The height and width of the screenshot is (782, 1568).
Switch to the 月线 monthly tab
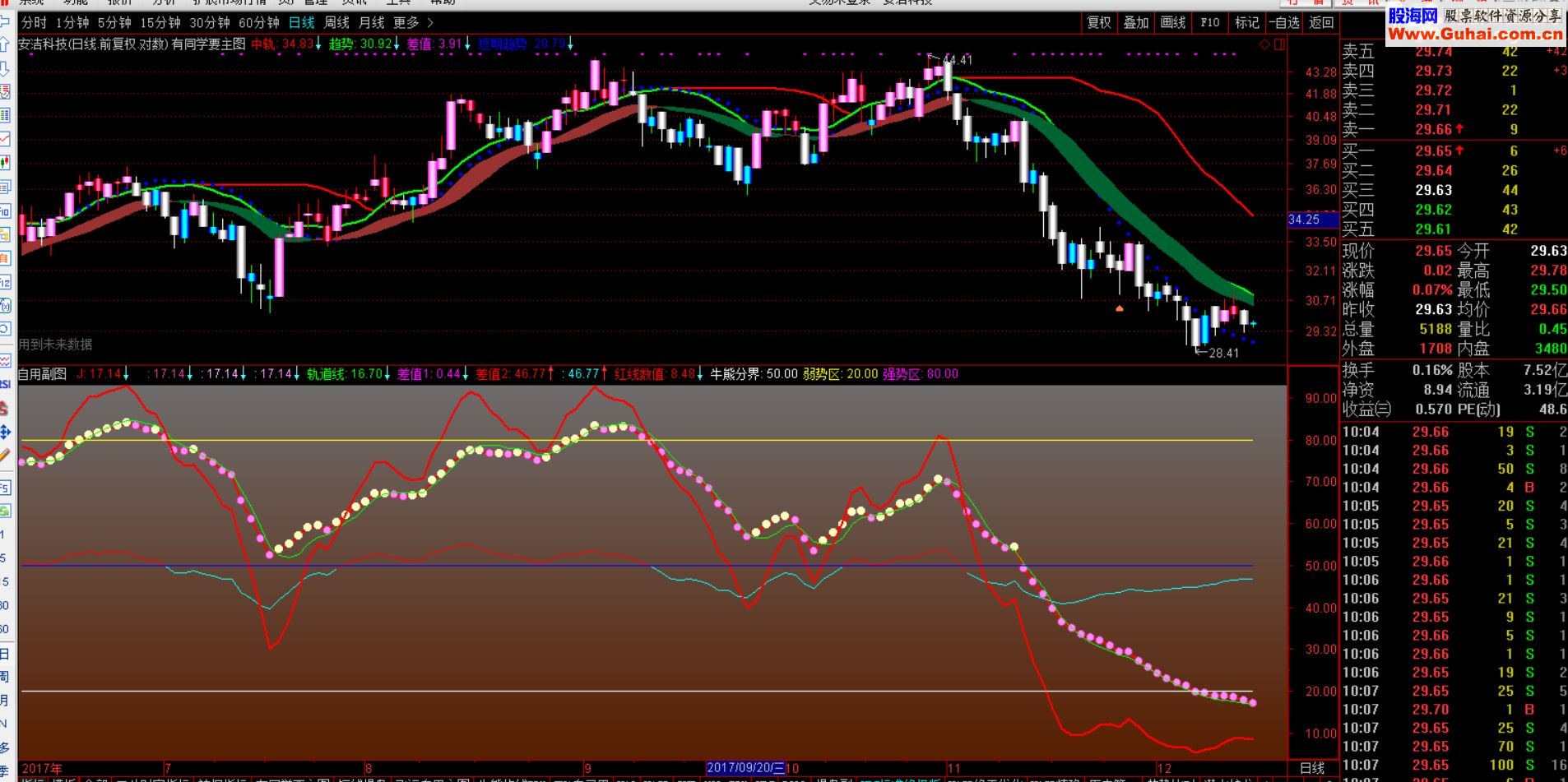click(x=372, y=22)
